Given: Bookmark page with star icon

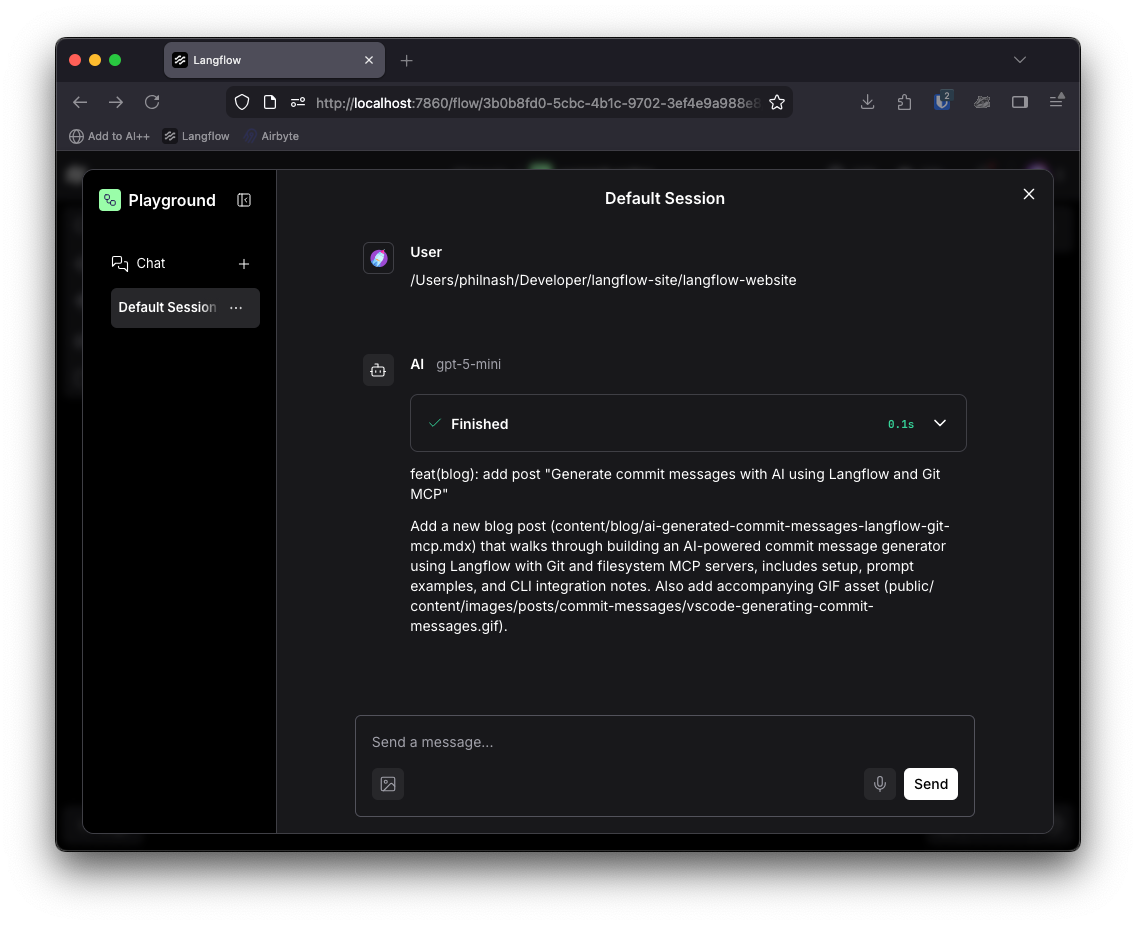Looking at the screenshot, I should [777, 102].
